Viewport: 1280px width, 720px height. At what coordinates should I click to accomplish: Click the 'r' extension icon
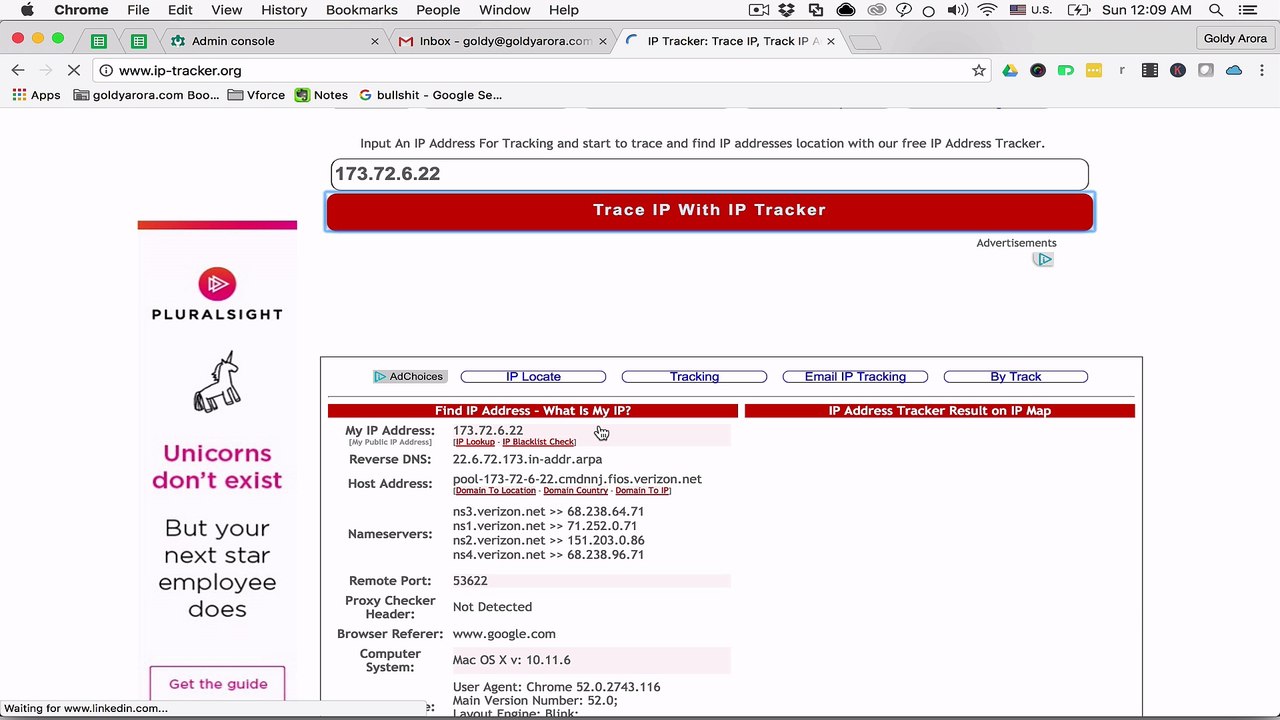(1122, 70)
